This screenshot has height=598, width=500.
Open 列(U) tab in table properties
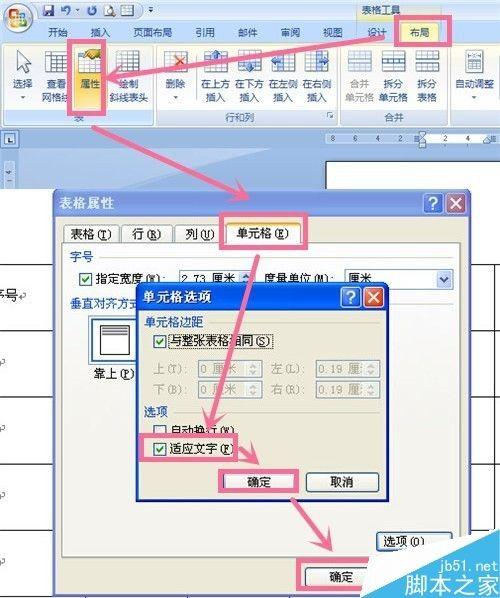click(199, 234)
